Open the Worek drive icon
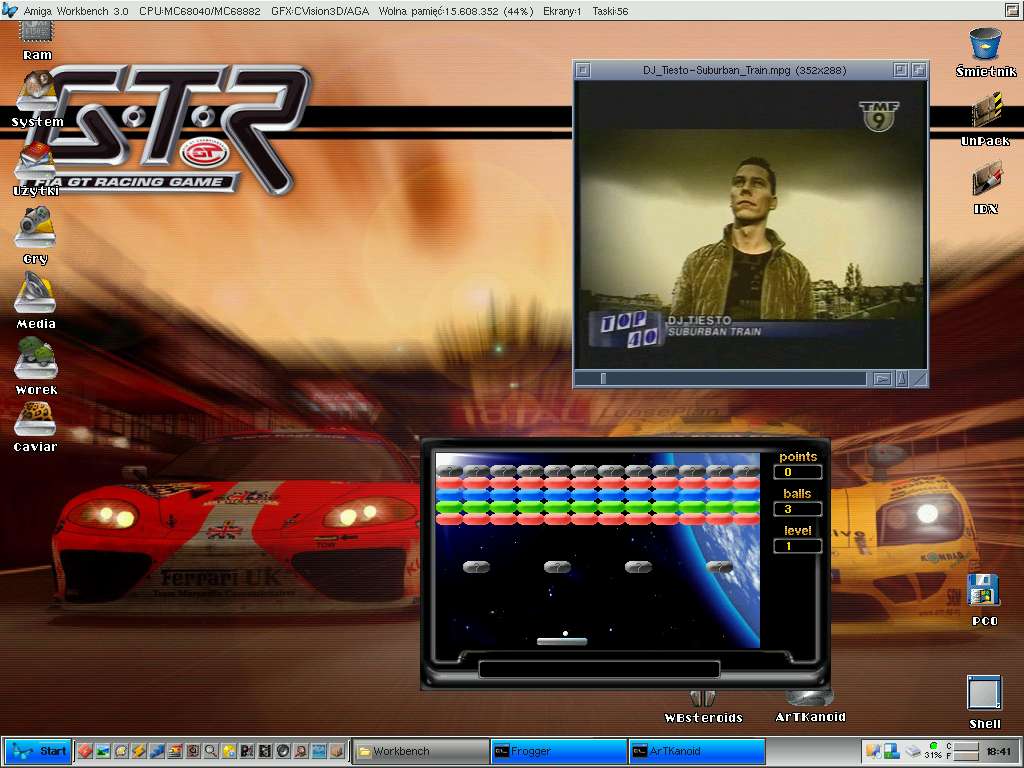 coord(36,368)
